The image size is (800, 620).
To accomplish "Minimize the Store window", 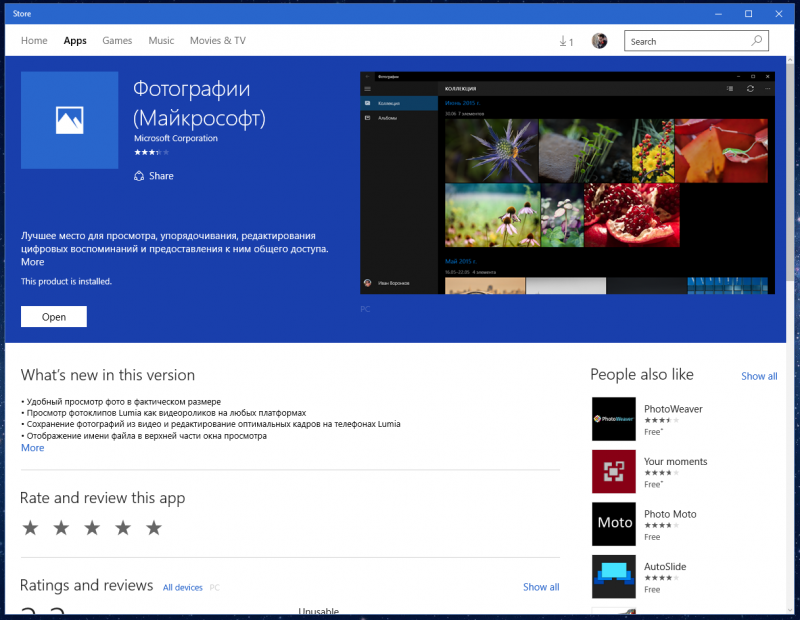I will click(718, 14).
